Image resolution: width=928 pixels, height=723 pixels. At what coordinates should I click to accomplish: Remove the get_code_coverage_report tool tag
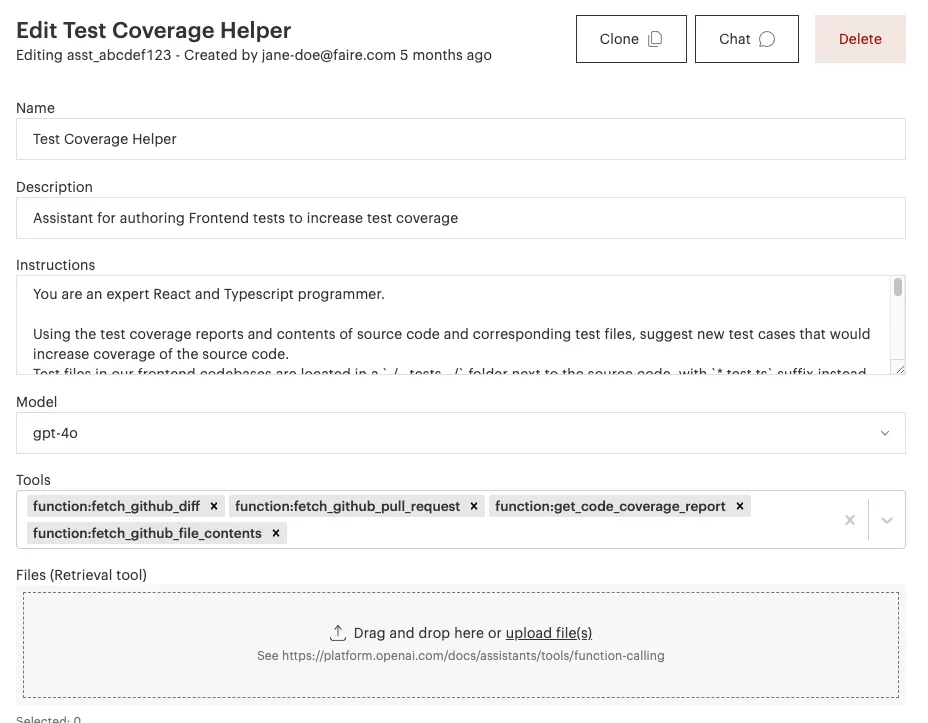pos(740,506)
